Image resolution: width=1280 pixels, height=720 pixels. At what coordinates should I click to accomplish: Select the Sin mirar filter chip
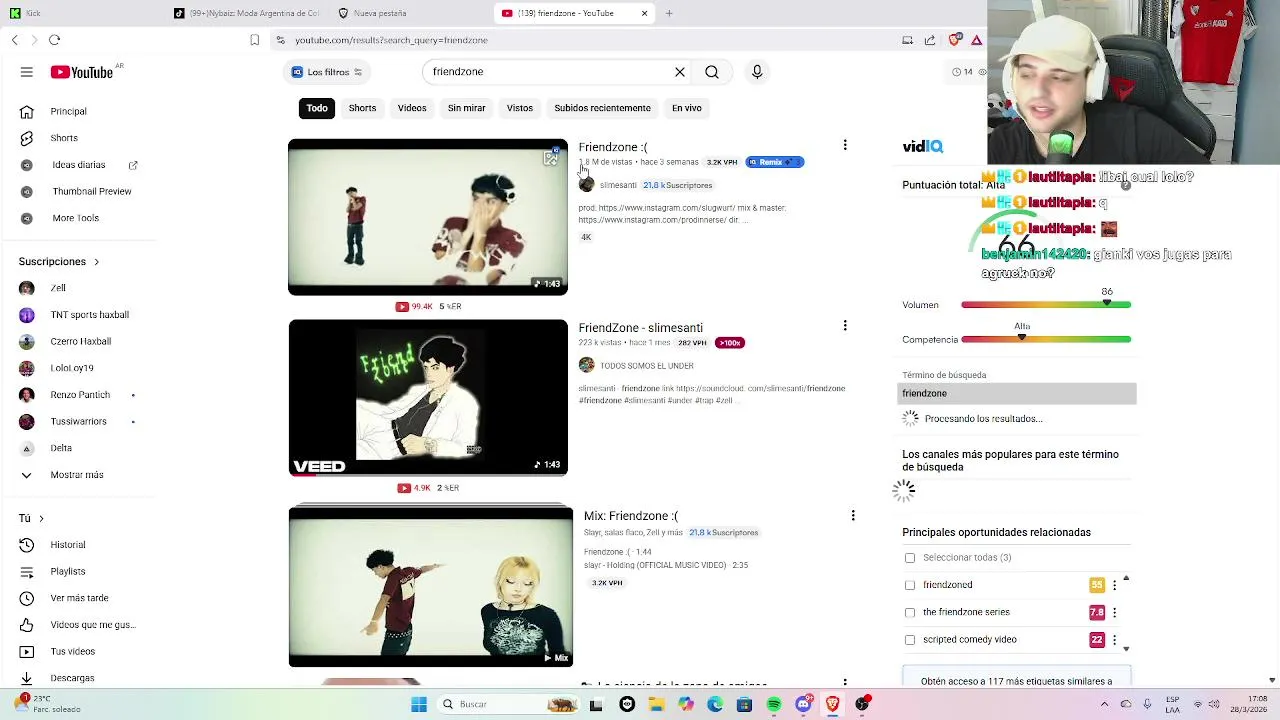coord(466,108)
